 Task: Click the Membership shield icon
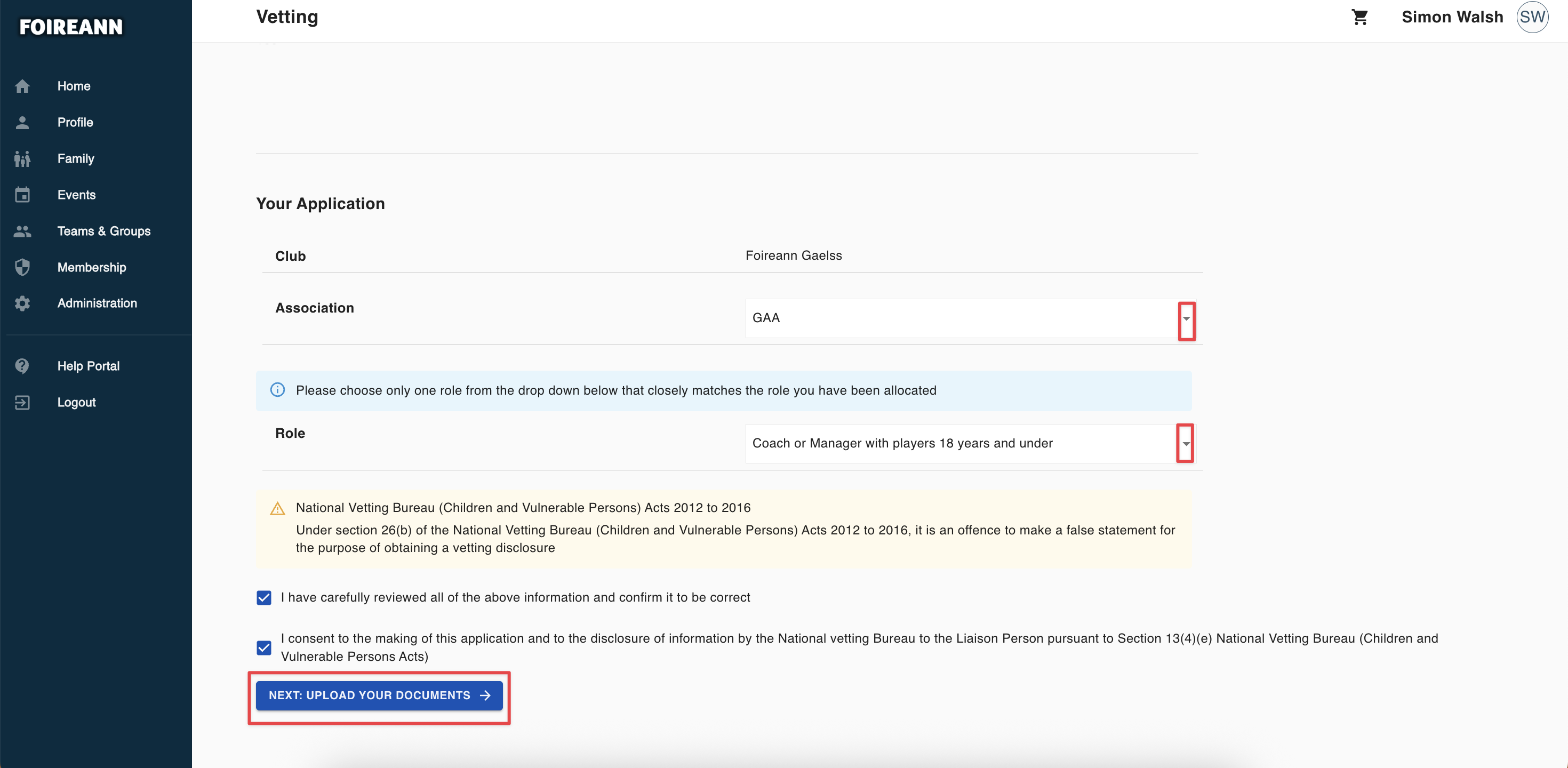[22, 267]
